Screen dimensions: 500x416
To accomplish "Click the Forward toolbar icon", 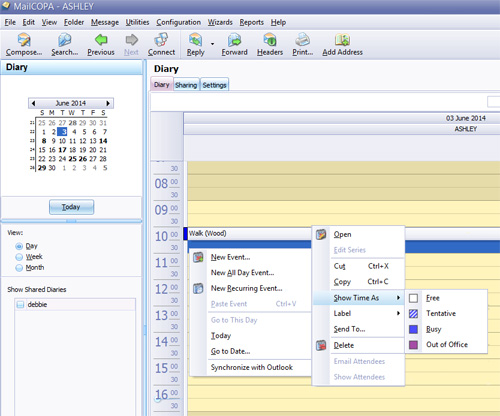I will (x=235, y=40).
